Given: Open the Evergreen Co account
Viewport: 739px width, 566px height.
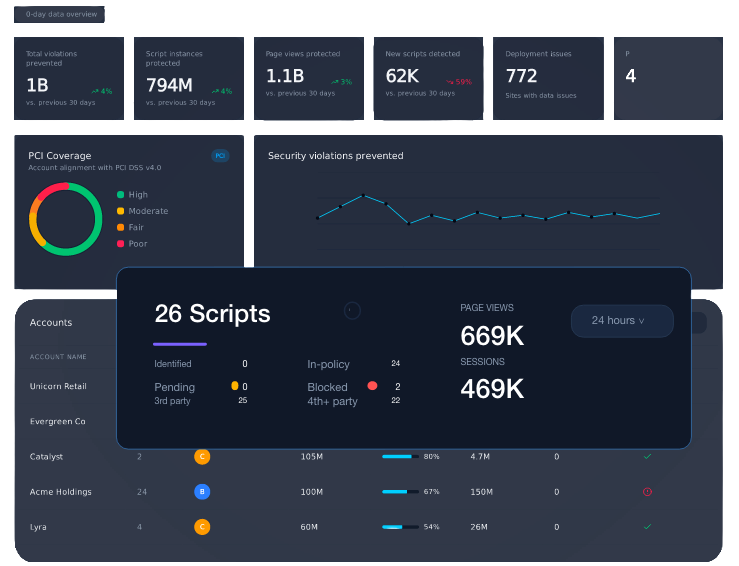Looking at the screenshot, I should point(57,421).
